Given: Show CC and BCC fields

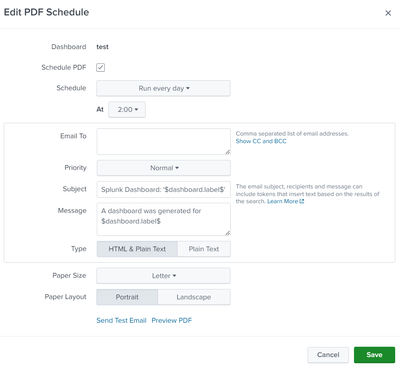Looking at the screenshot, I should click(x=261, y=141).
